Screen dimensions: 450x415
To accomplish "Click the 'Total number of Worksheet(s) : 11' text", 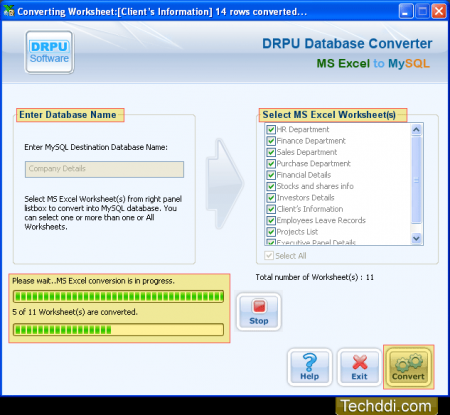I will (x=315, y=277).
